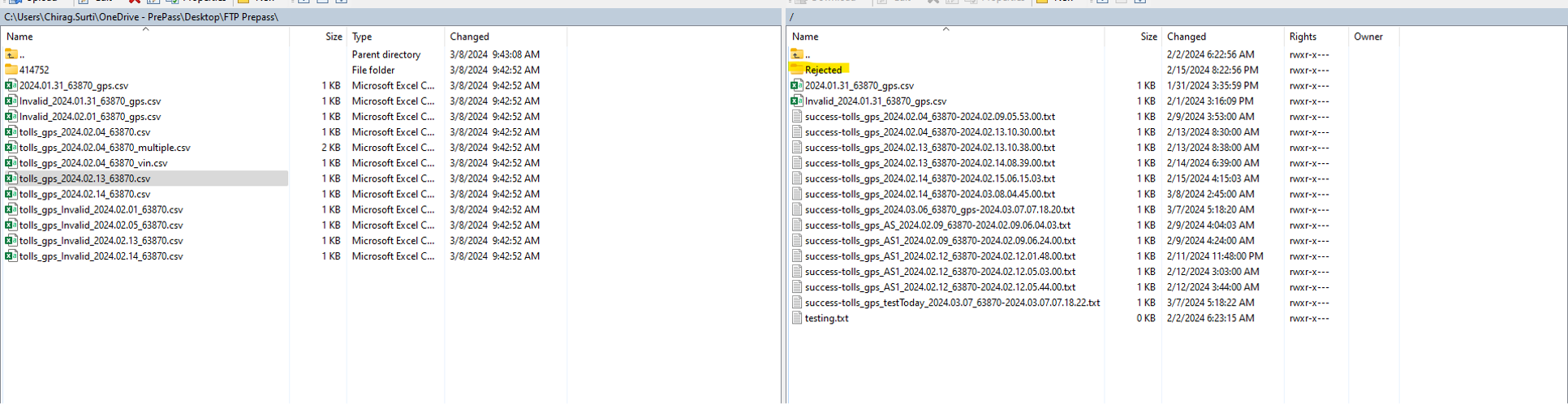Click the parent directory icon in remote panel
Image resolution: width=1568 pixels, height=404 pixels.
(x=797, y=54)
